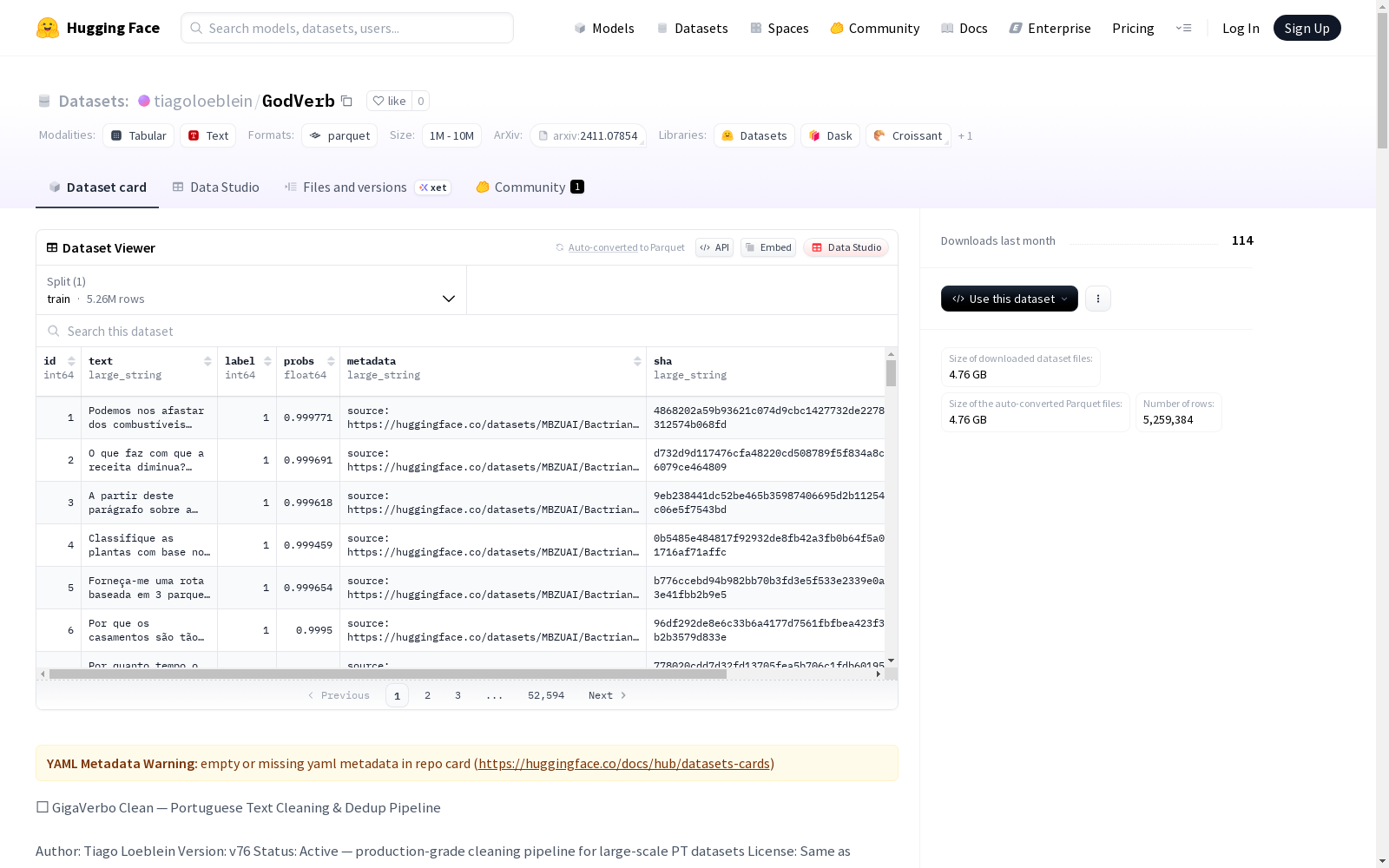The width and height of the screenshot is (1389, 868).
Task: Click the Embed button
Action: pos(768,247)
